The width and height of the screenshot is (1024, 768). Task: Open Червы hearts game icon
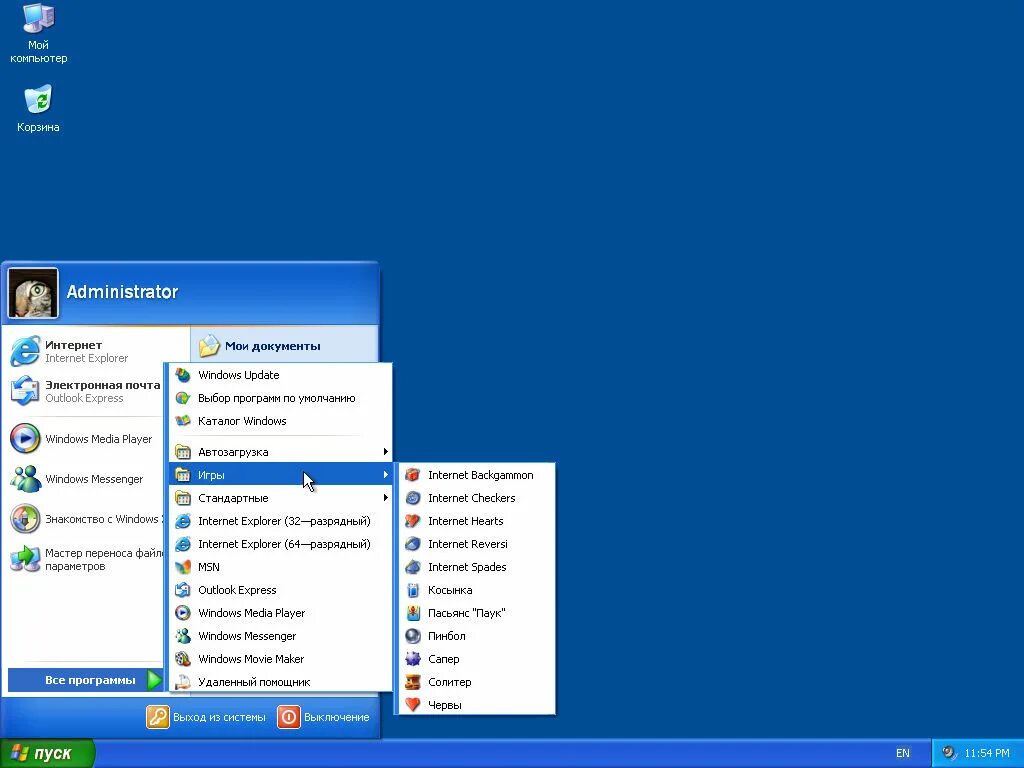(x=413, y=705)
